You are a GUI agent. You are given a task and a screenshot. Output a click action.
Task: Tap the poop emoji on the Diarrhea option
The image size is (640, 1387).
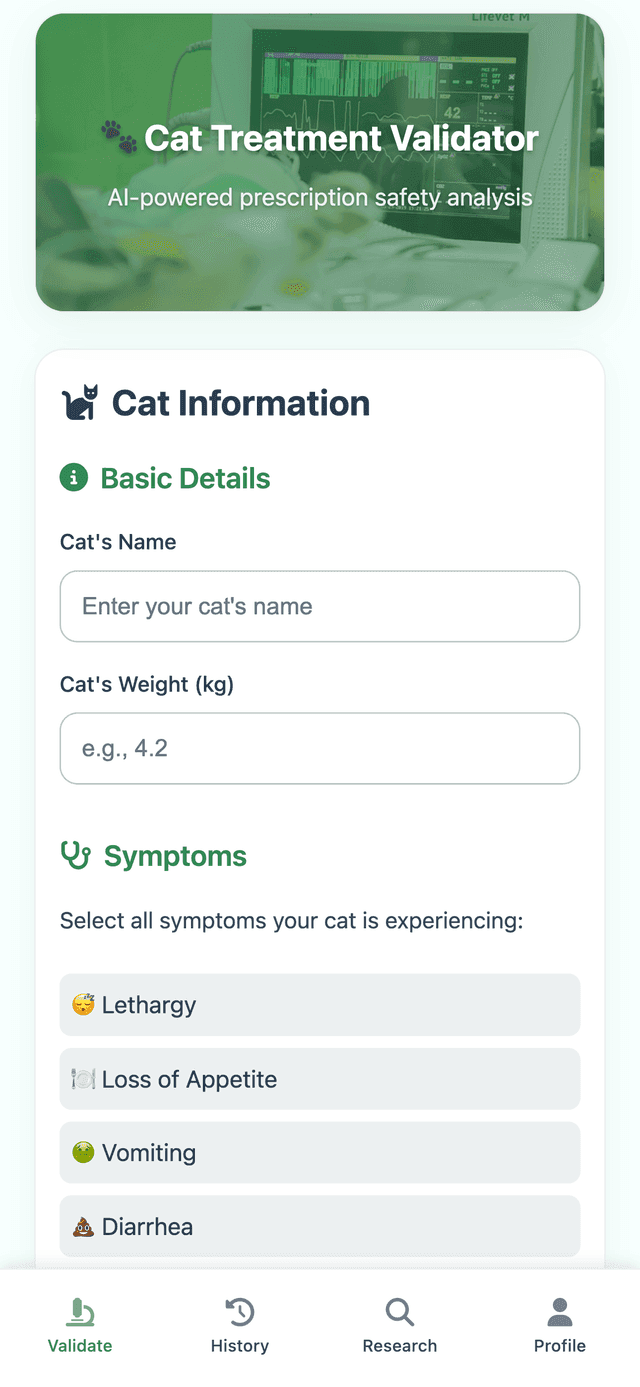84,1227
